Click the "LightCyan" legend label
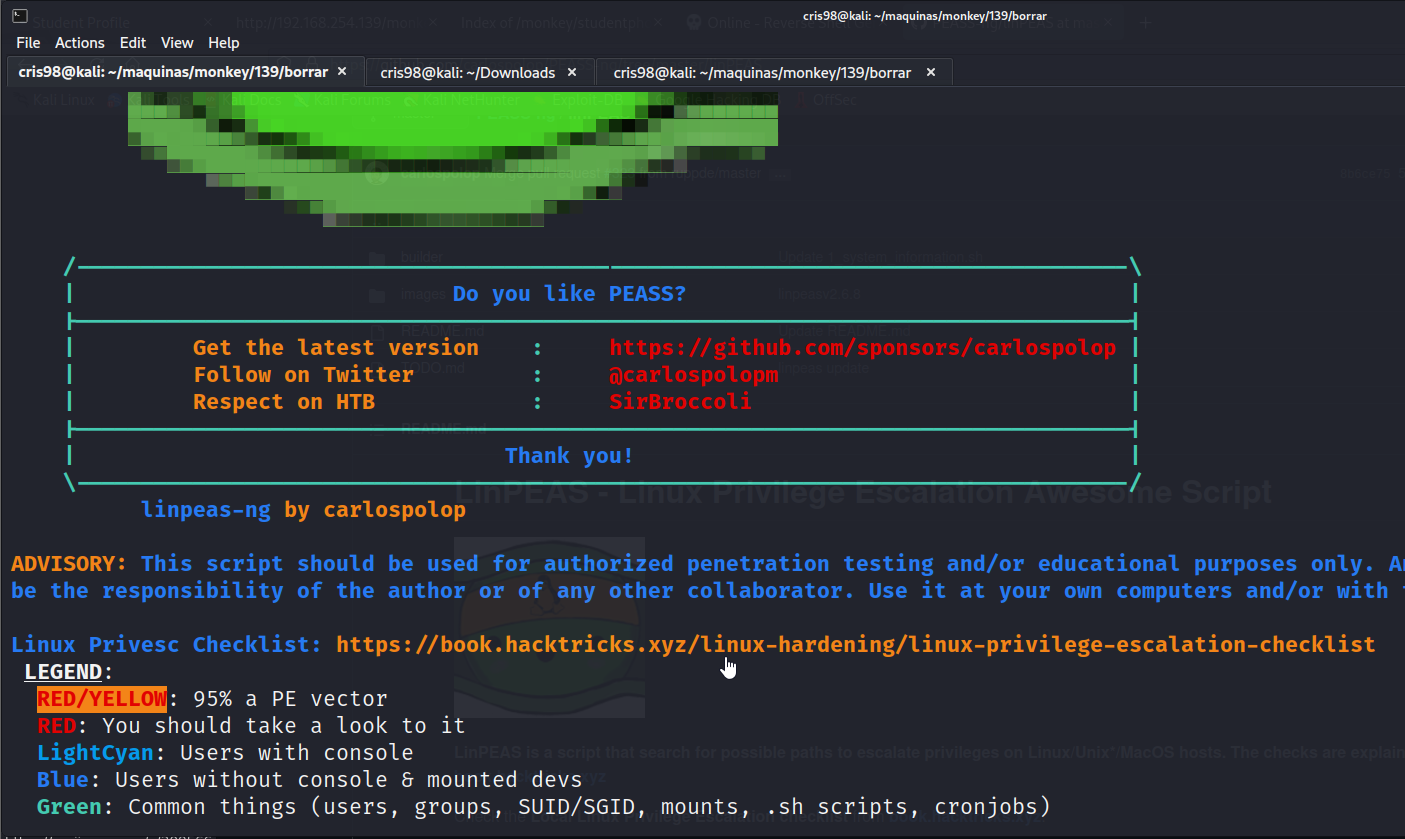Viewport: 1405px width, 839px height. 96,753
